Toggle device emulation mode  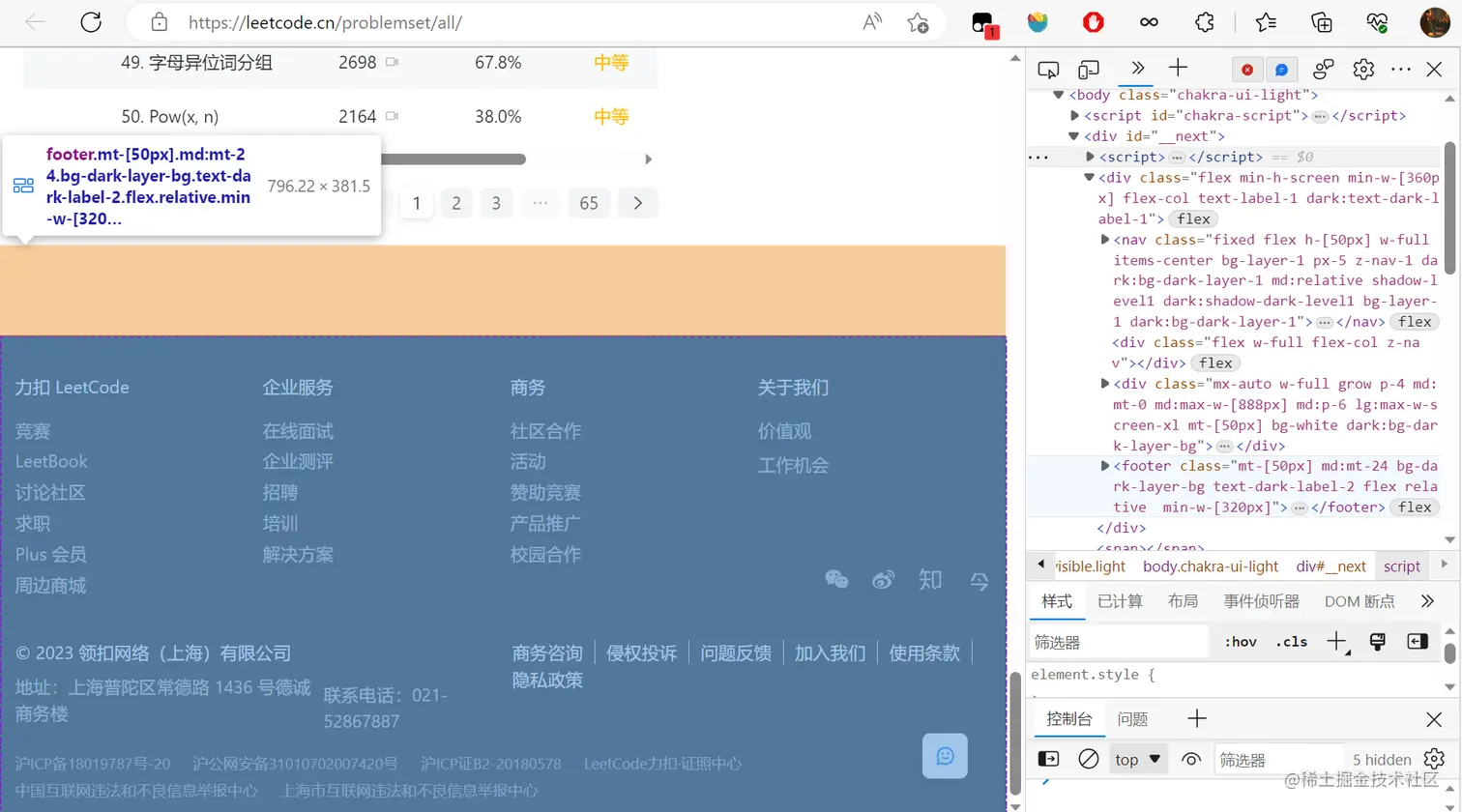(x=1087, y=69)
